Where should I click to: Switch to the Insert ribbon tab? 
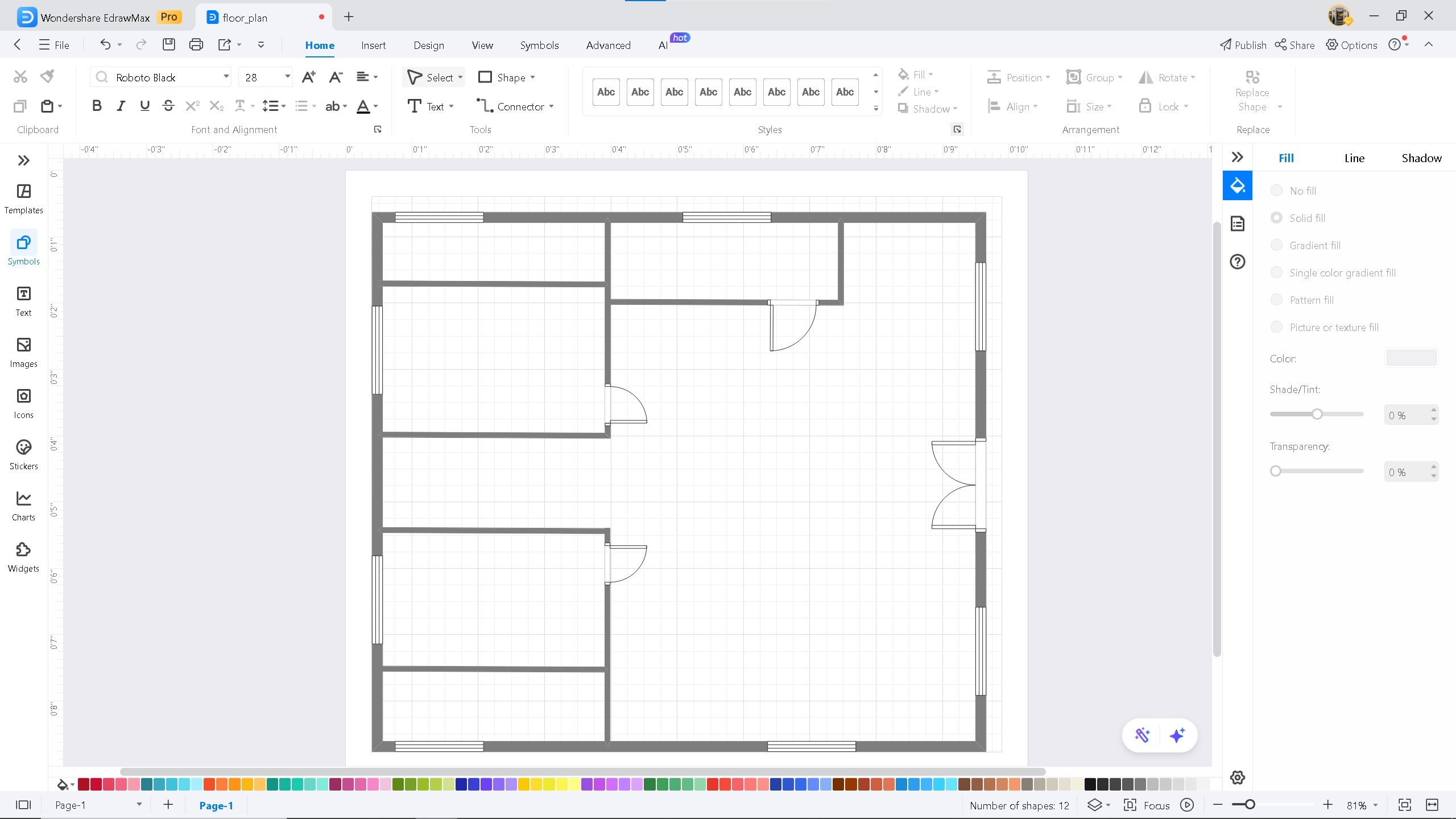click(373, 45)
